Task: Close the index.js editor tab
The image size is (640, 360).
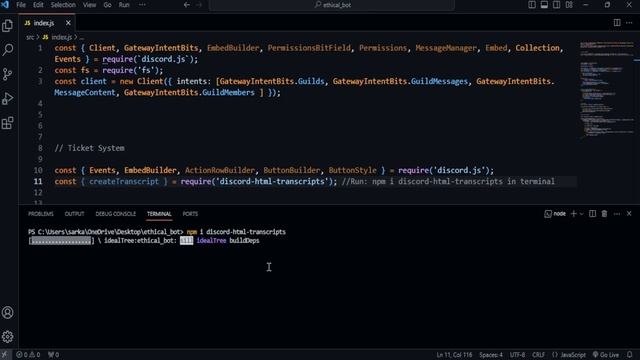Action: click(68, 23)
